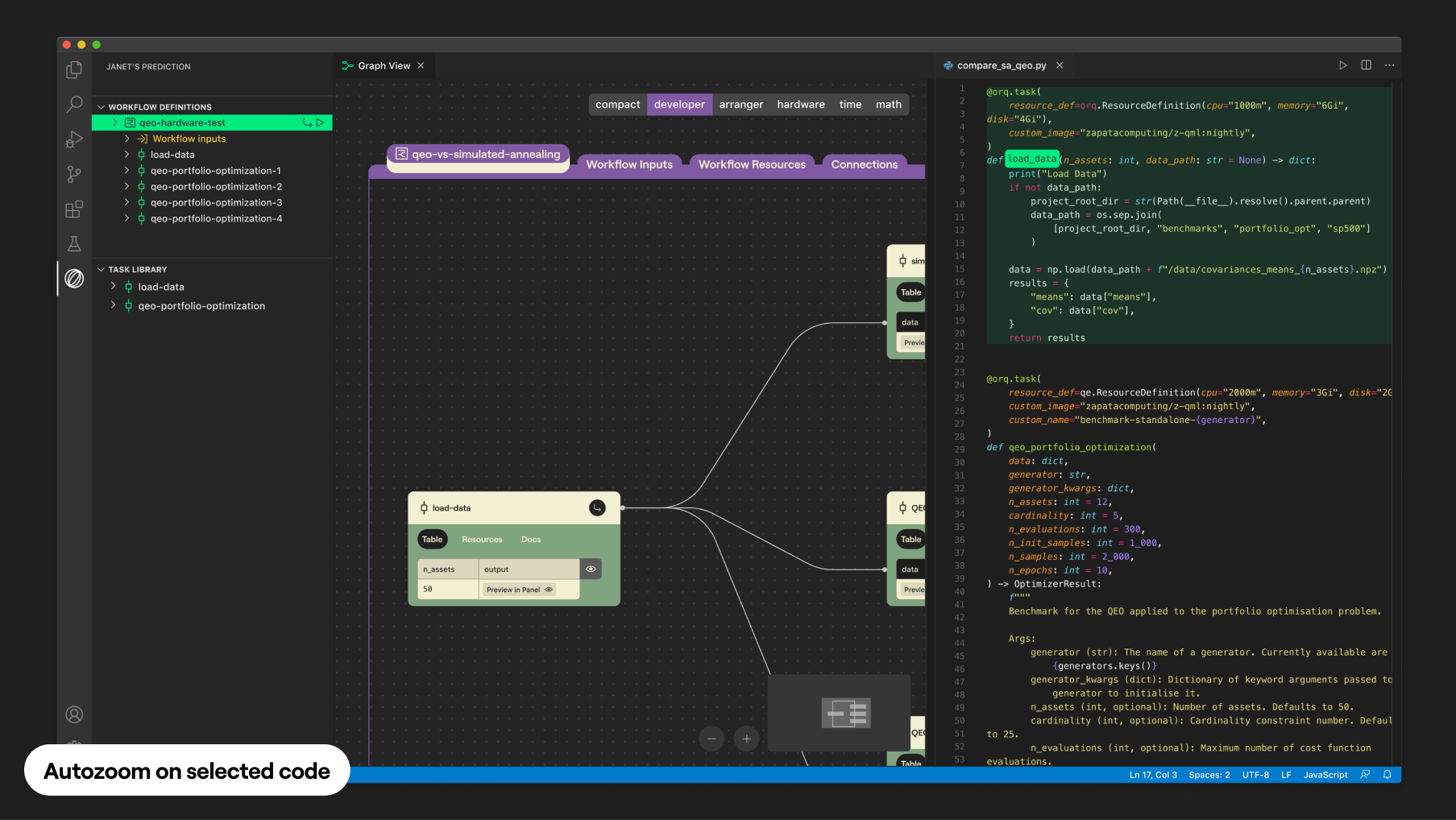Click the n_assets value 50 cell
This screenshot has width=1456, height=820.
448,589
